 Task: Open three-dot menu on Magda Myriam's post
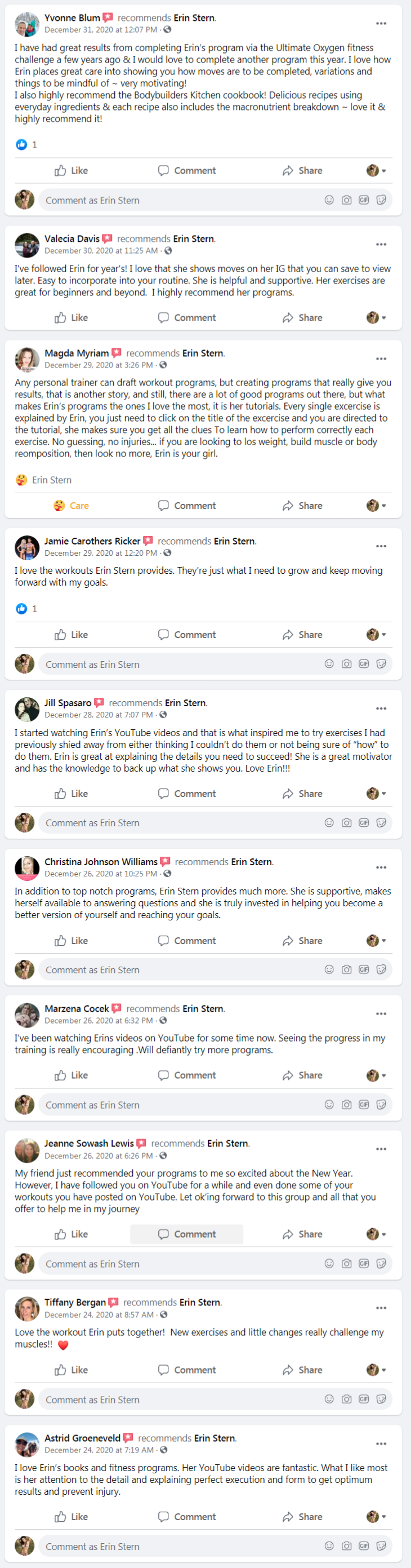point(381,359)
